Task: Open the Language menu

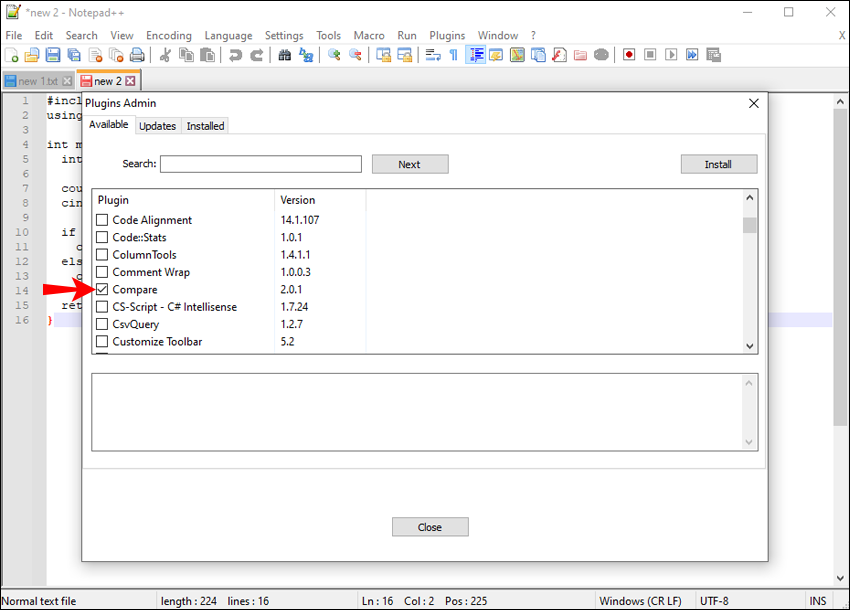Action: pos(228,35)
